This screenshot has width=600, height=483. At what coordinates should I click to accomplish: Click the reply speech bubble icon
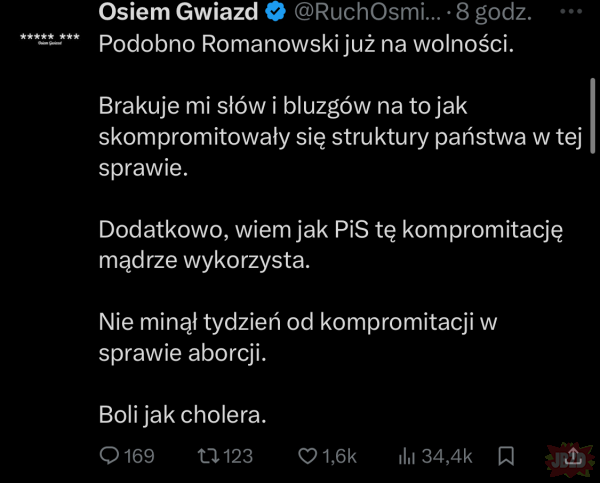tap(109, 456)
